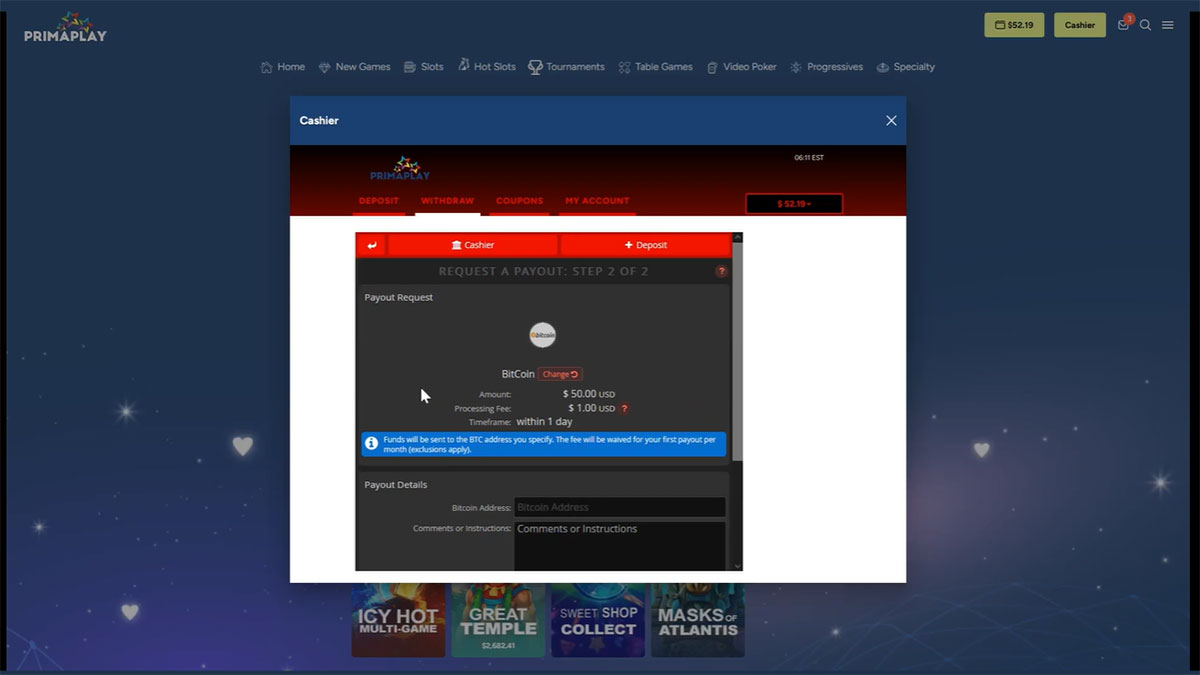Click the payout form vertical scrollbar thumb
Image resolution: width=1200 pixels, height=675 pixels.
737,352
